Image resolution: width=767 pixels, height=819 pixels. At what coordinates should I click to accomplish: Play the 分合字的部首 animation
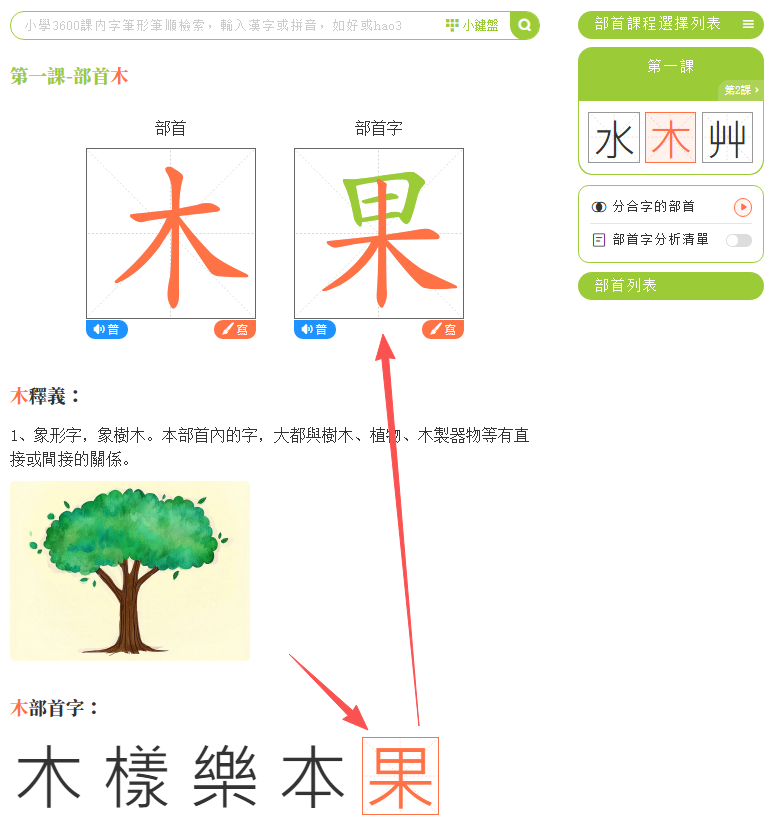[x=742, y=207]
